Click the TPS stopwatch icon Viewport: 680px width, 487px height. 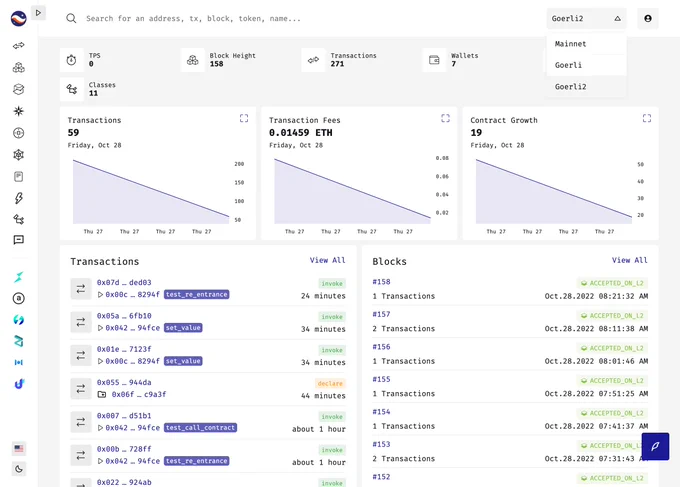pos(72,60)
